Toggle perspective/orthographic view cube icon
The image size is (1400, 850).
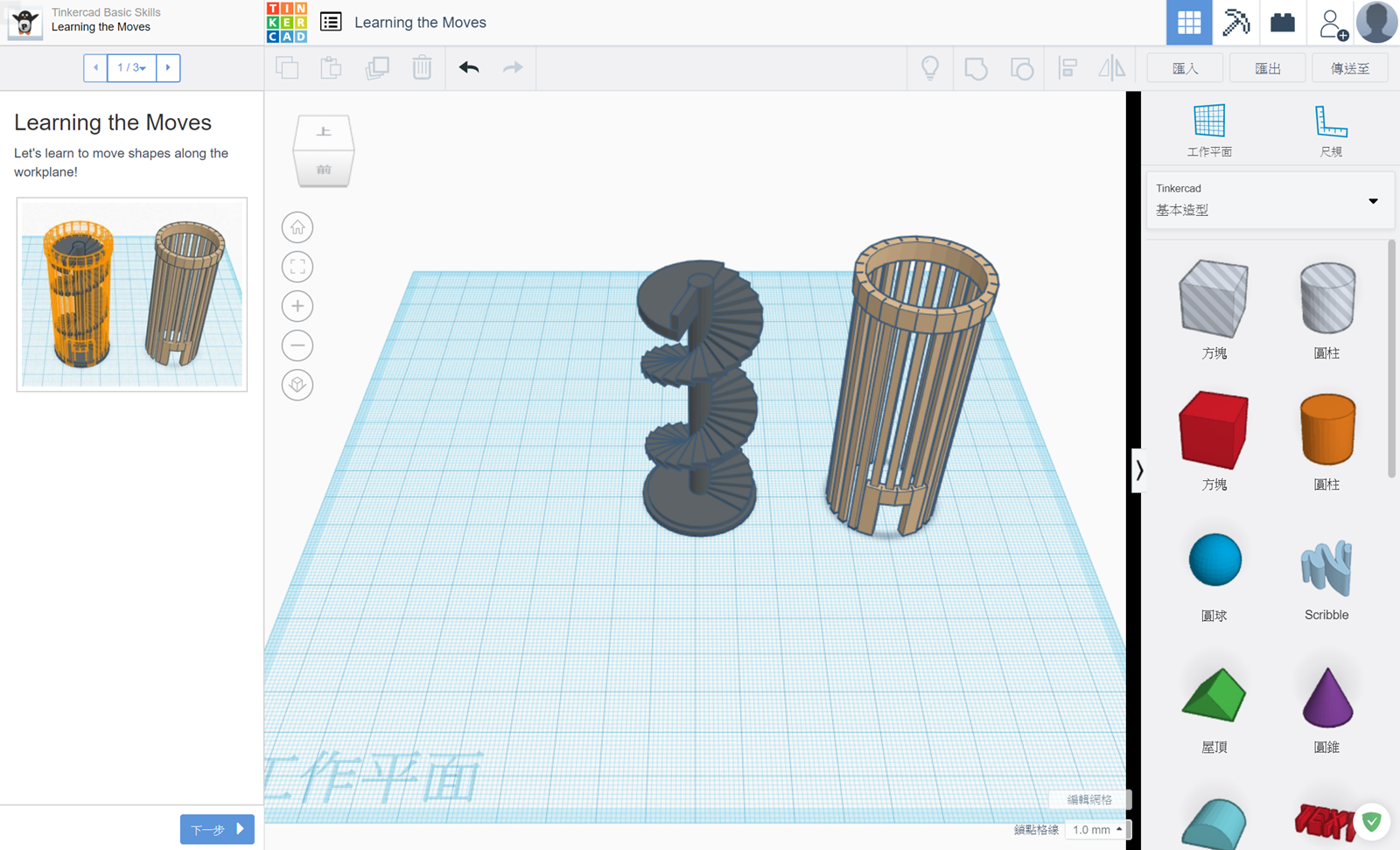pyautogui.click(x=297, y=385)
